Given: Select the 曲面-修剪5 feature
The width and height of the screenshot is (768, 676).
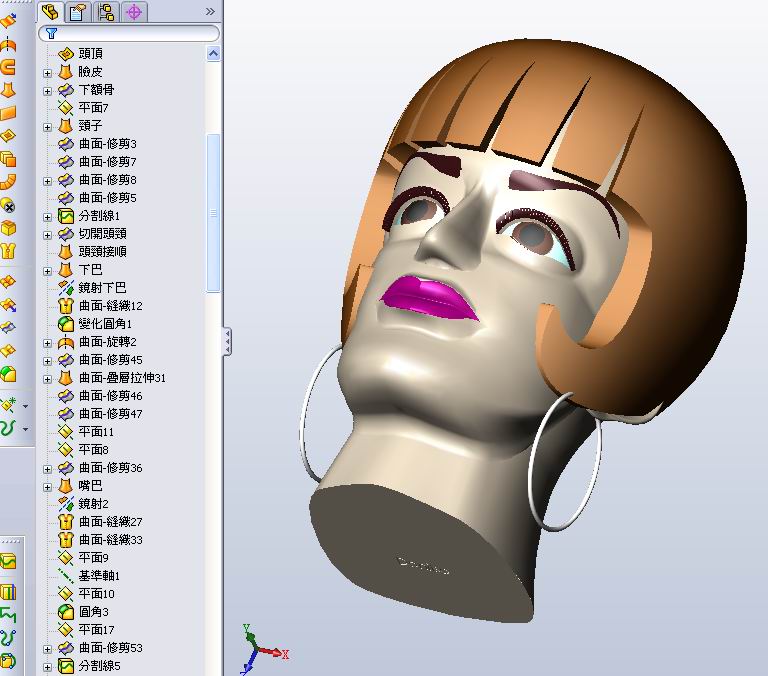Looking at the screenshot, I should coord(108,198).
